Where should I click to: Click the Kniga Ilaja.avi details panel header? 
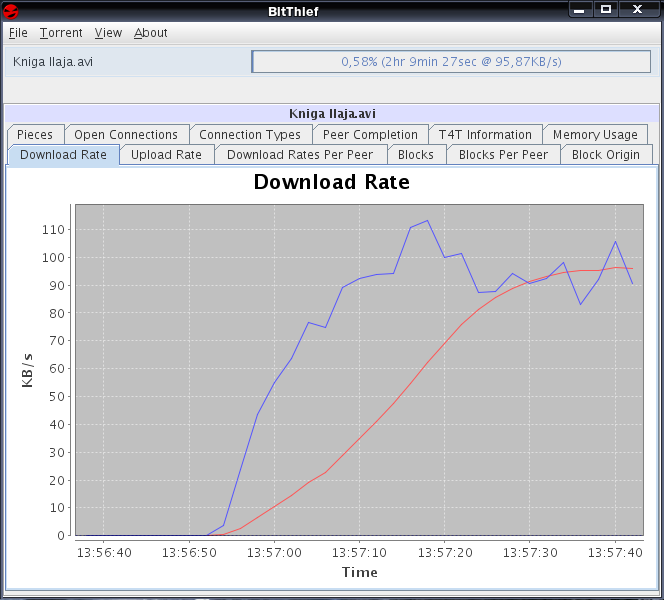click(x=332, y=113)
